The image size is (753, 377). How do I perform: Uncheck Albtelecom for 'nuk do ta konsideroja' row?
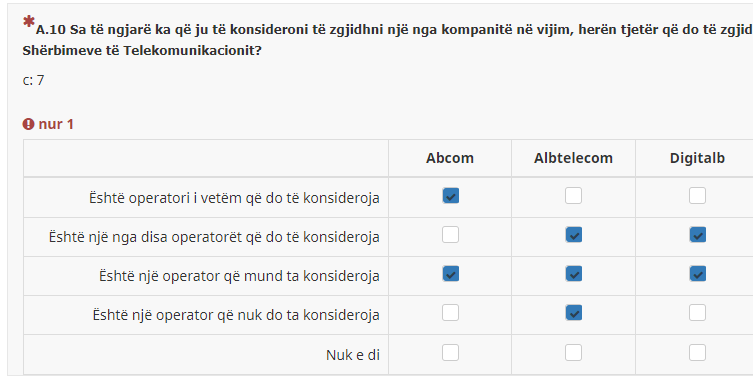coord(573,313)
